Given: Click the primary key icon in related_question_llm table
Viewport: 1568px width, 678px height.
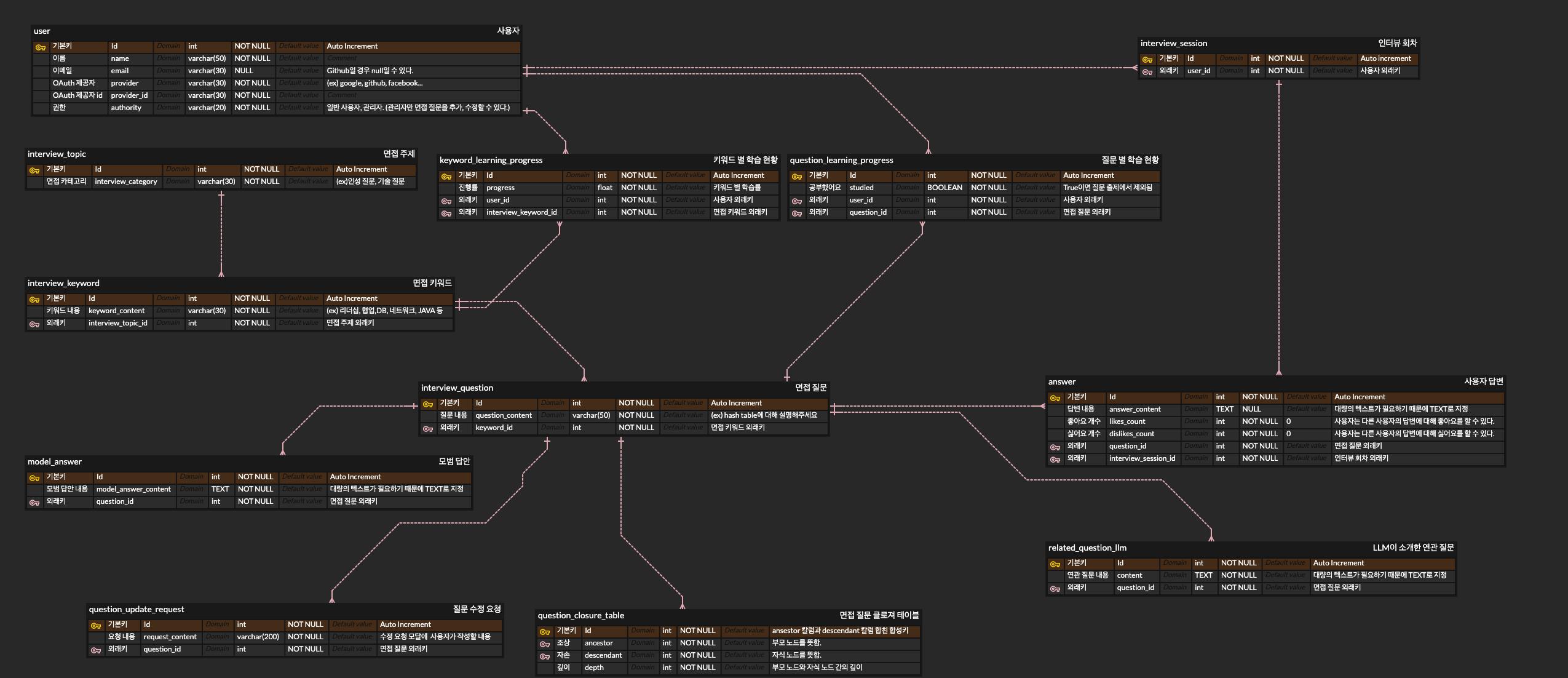Looking at the screenshot, I should pos(1055,564).
